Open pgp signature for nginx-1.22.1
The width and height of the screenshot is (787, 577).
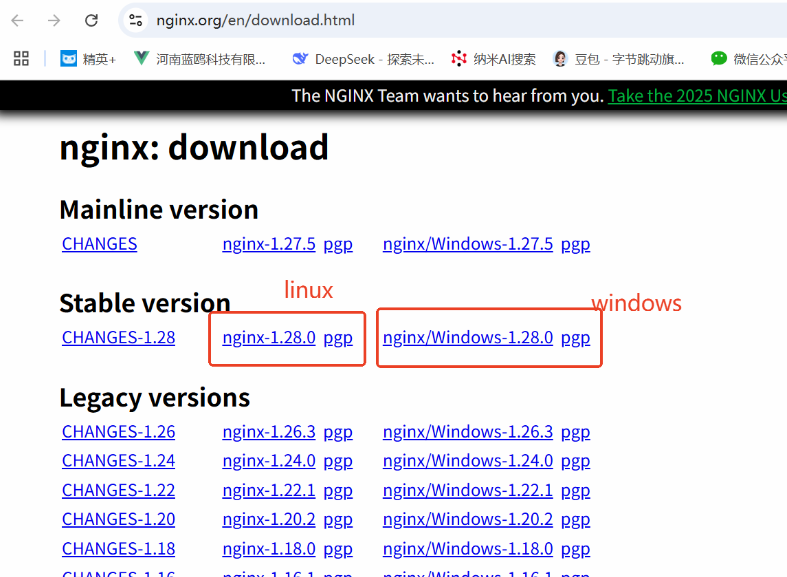[338, 491]
